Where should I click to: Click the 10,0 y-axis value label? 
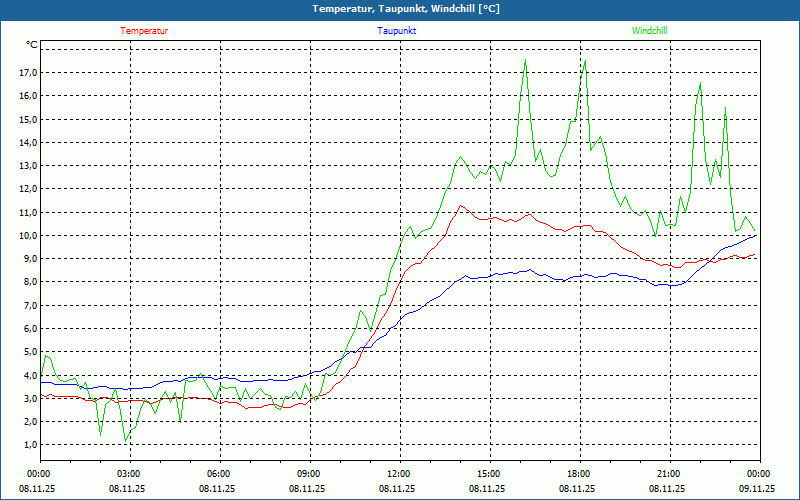(28, 236)
